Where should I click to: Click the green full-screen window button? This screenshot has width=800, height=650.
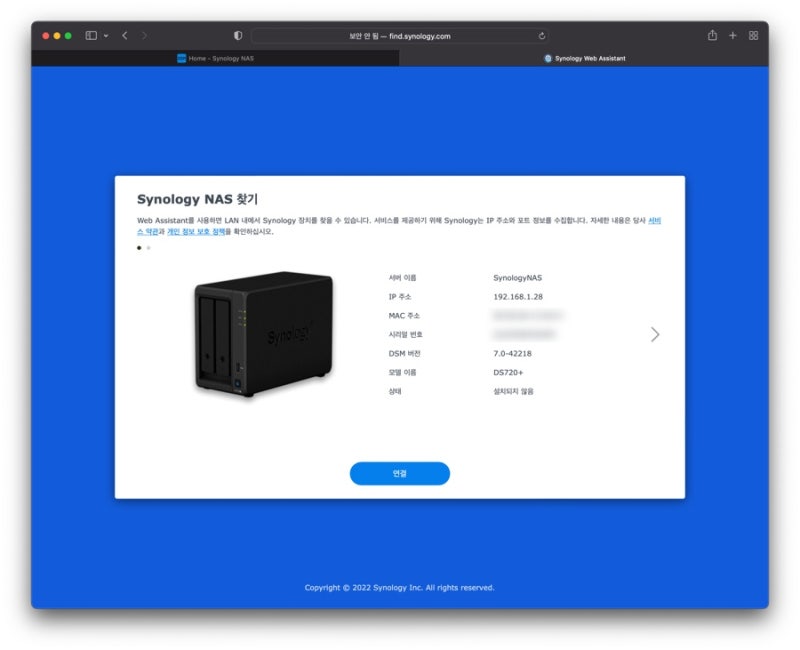pyautogui.click(x=68, y=36)
